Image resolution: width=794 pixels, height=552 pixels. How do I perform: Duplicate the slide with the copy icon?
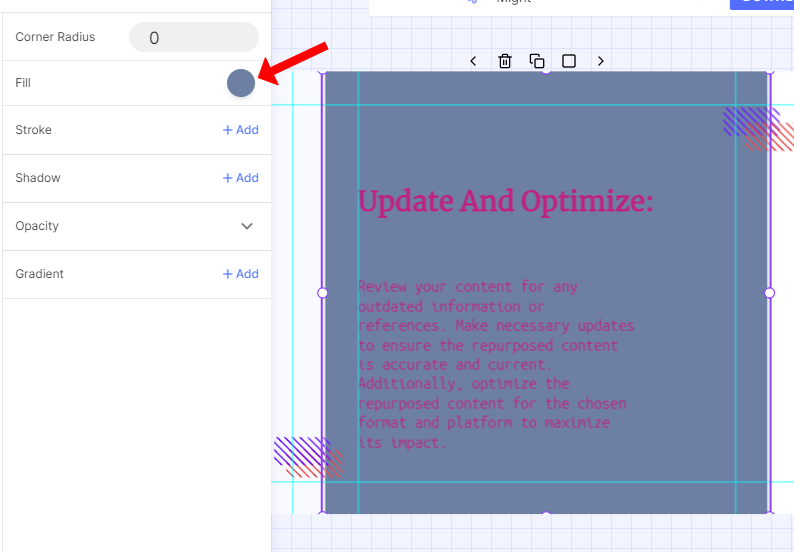pos(537,61)
